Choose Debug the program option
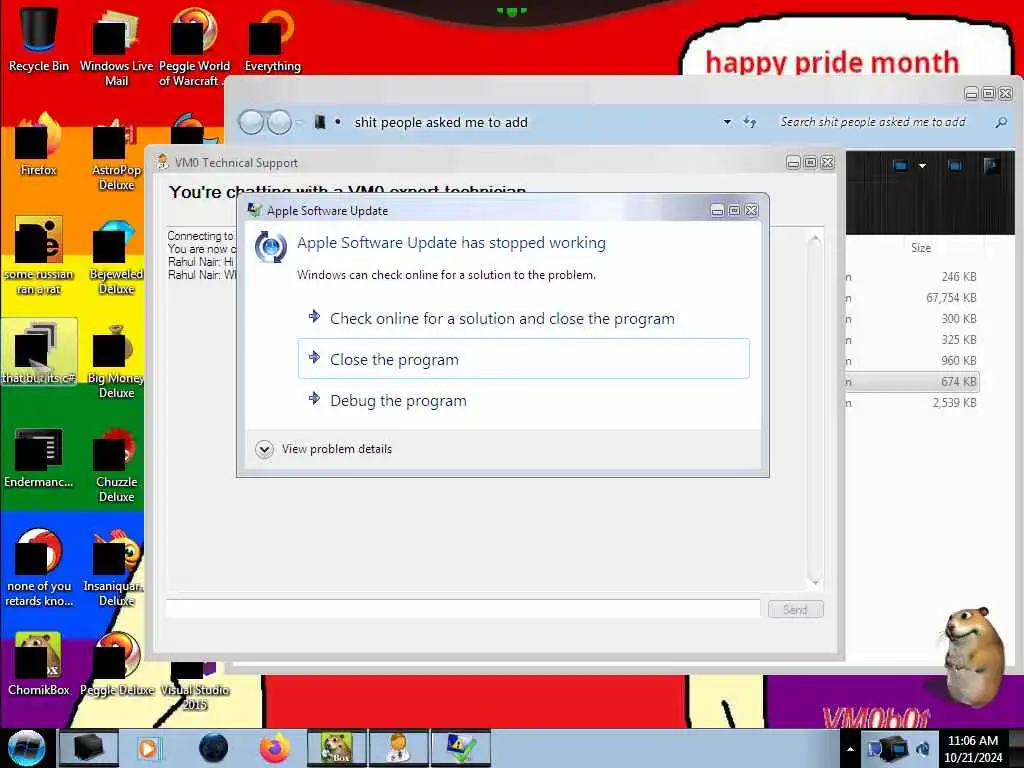 (524, 400)
